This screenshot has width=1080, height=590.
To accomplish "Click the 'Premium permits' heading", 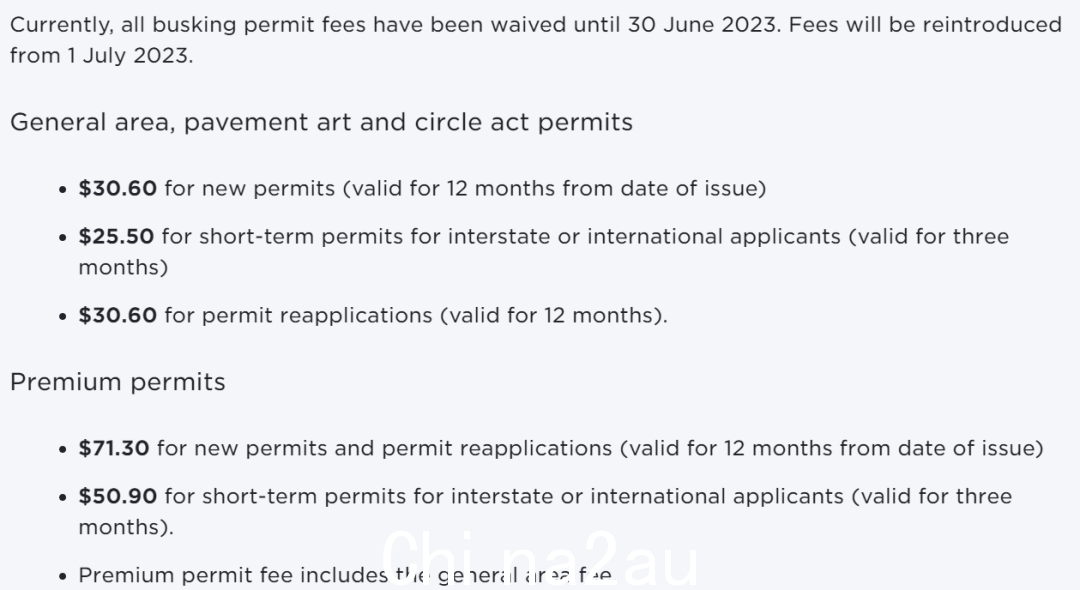I will pos(118,382).
